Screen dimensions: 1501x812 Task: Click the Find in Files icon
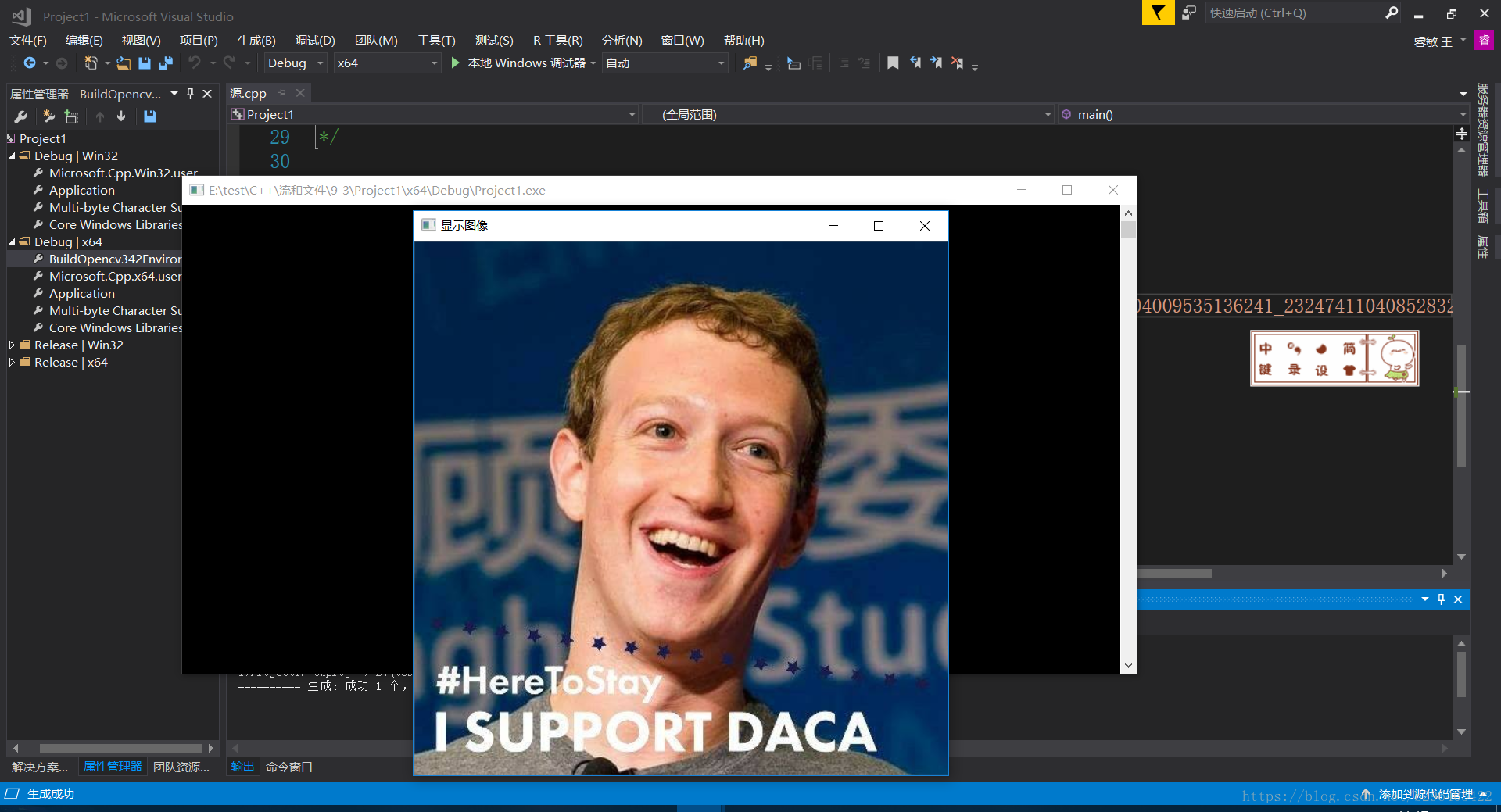(750, 63)
